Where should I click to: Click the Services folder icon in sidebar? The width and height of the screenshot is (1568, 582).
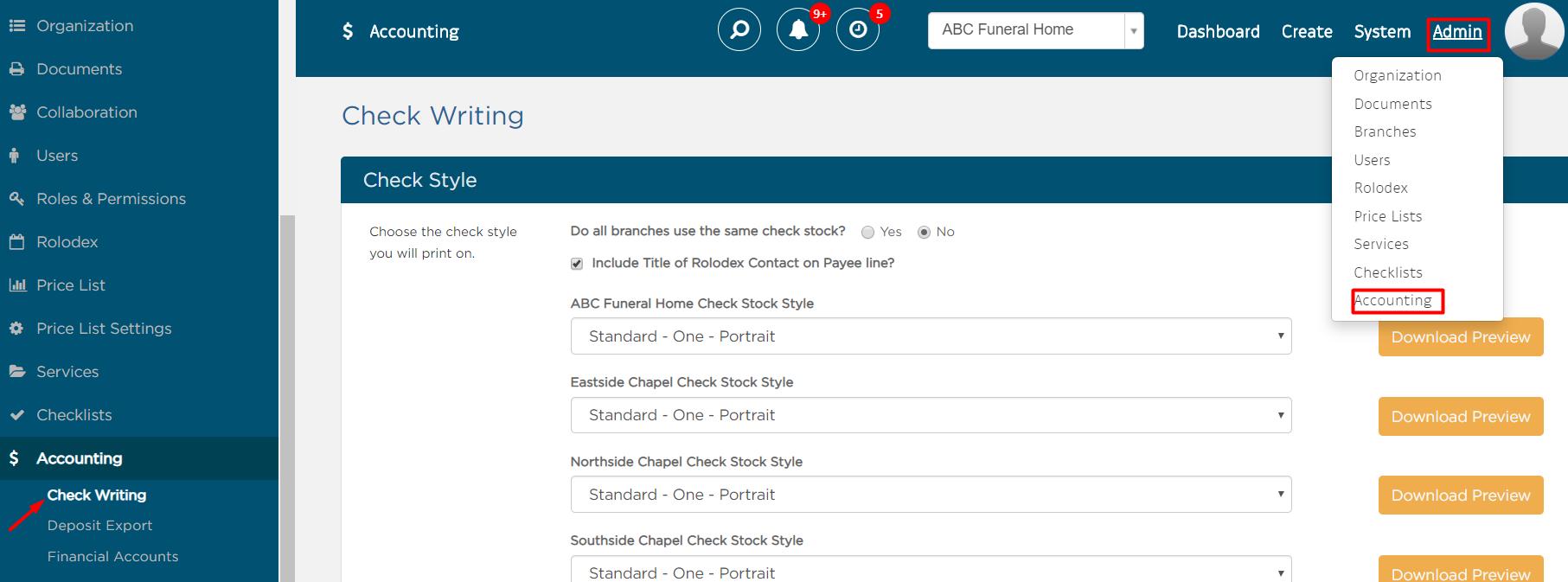(x=17, y=372)
